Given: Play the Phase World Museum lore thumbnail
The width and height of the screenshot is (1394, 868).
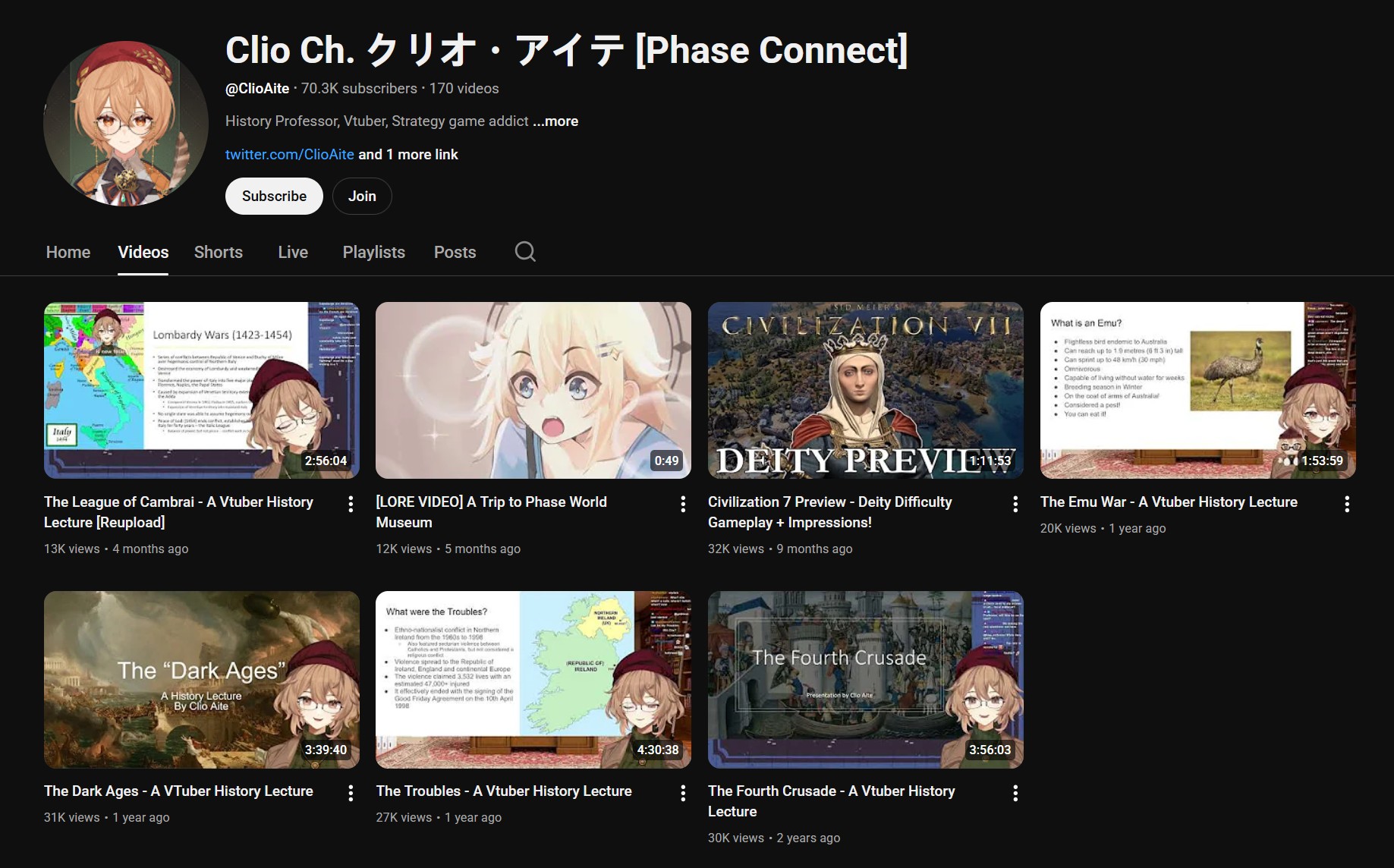Looking at the screenshot, I should [533, 390].
